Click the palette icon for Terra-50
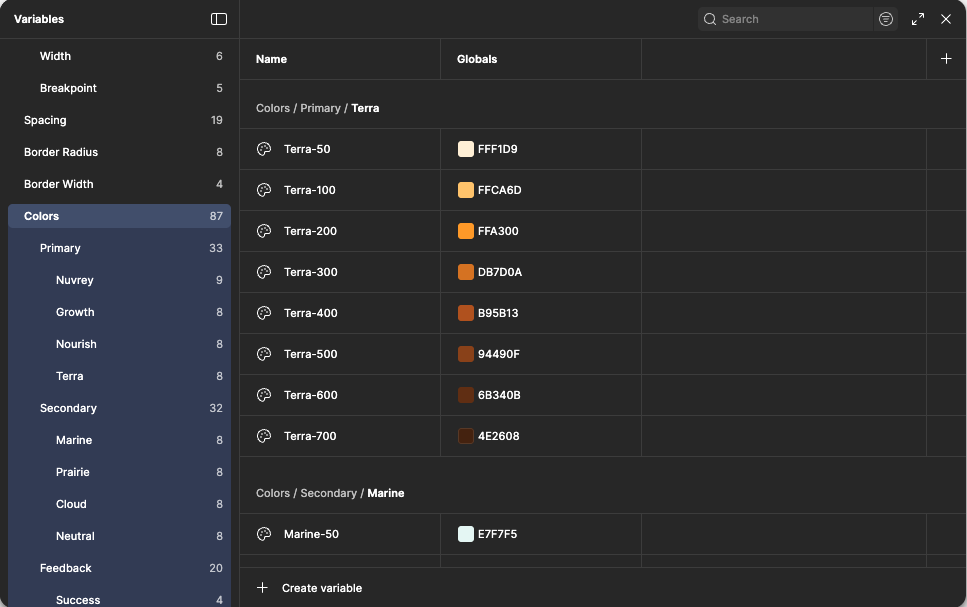Image resolution: width=967 pixels, height=607 pixels. tap(264, 149)
